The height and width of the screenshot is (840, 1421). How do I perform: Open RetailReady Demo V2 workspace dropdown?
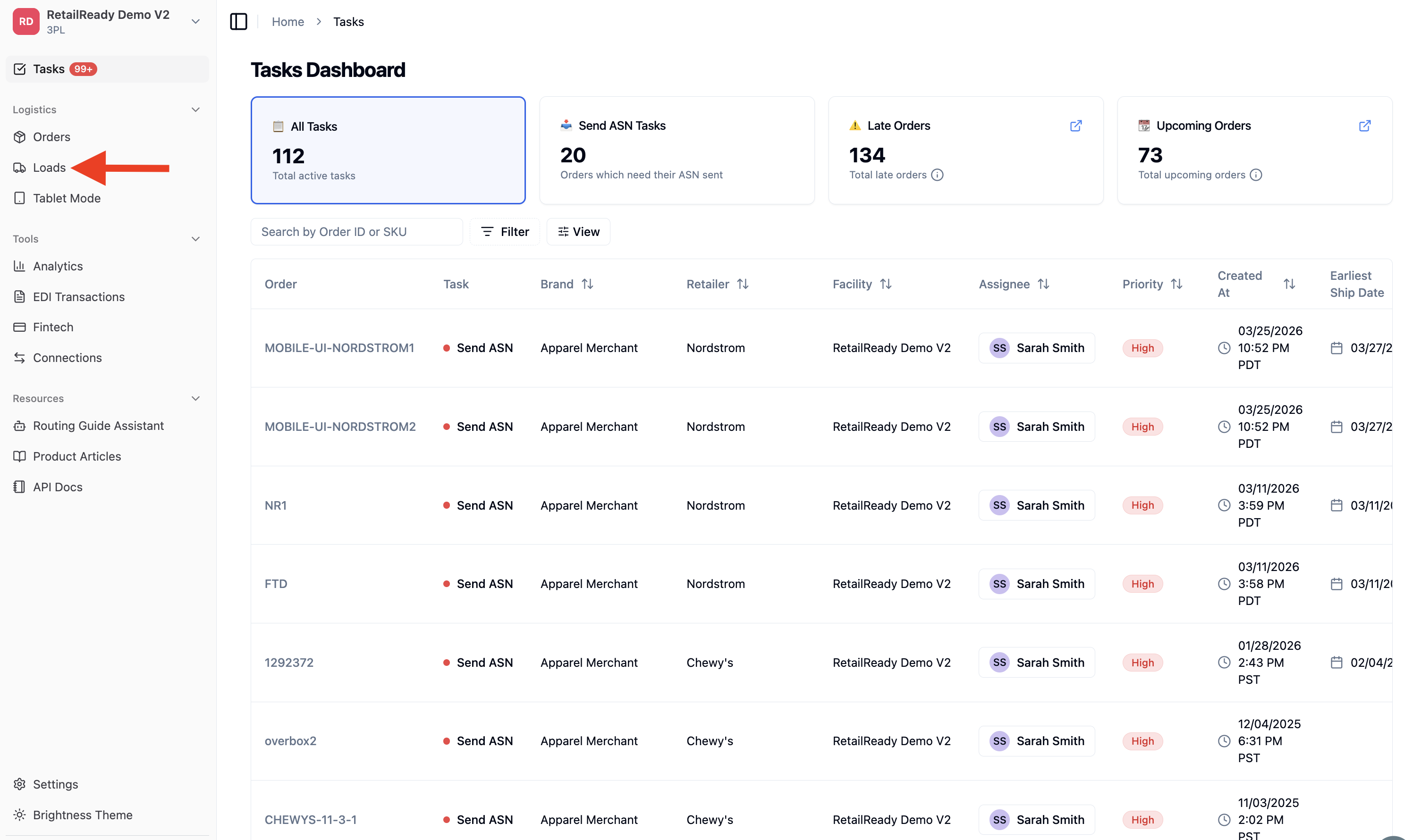[195, 22]
